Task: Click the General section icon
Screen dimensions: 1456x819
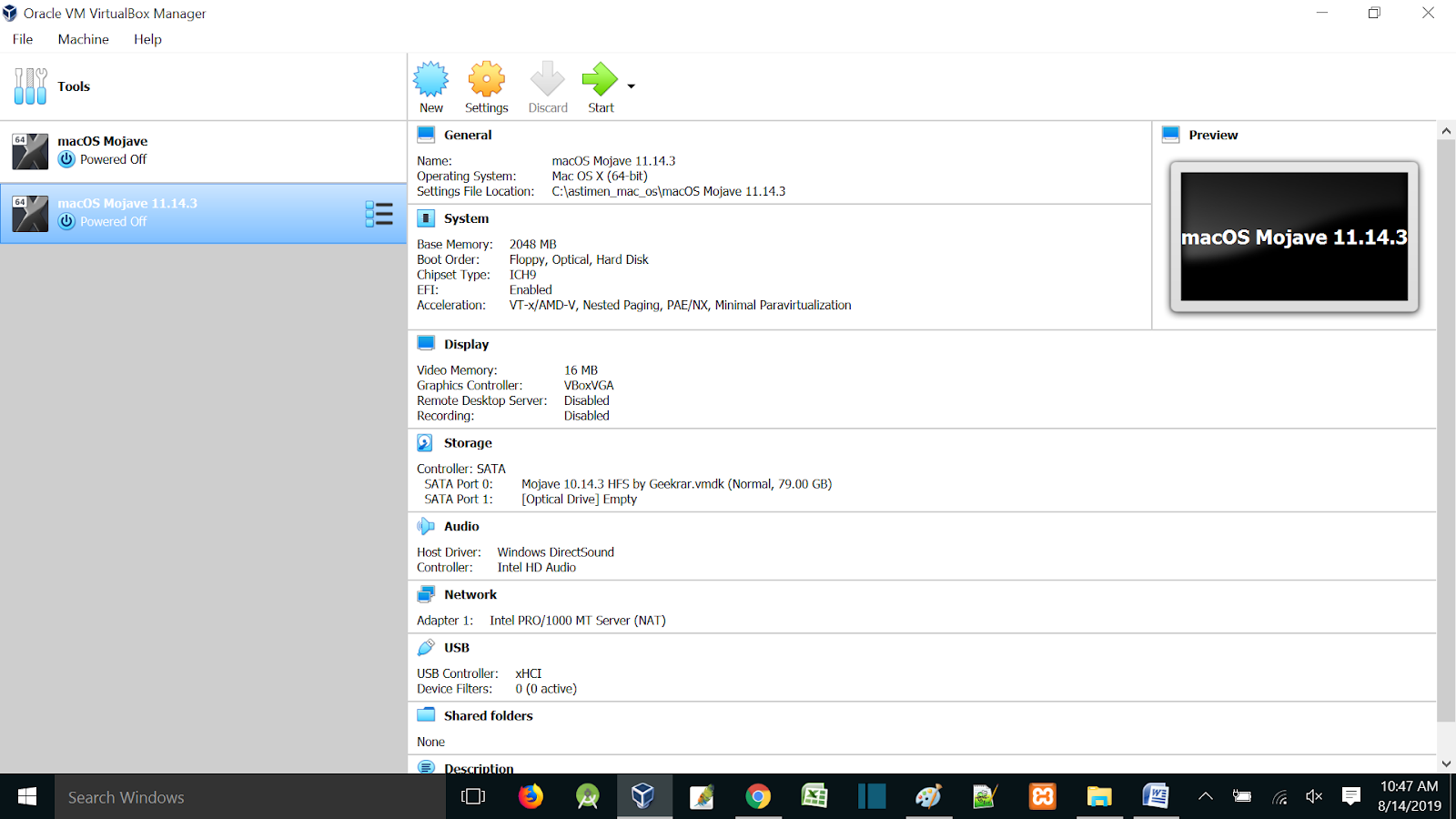Action: click(x=425, y=134)
